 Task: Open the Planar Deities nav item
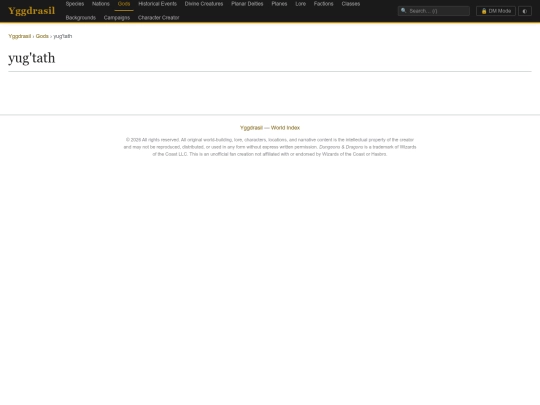(x=247, y=4)
